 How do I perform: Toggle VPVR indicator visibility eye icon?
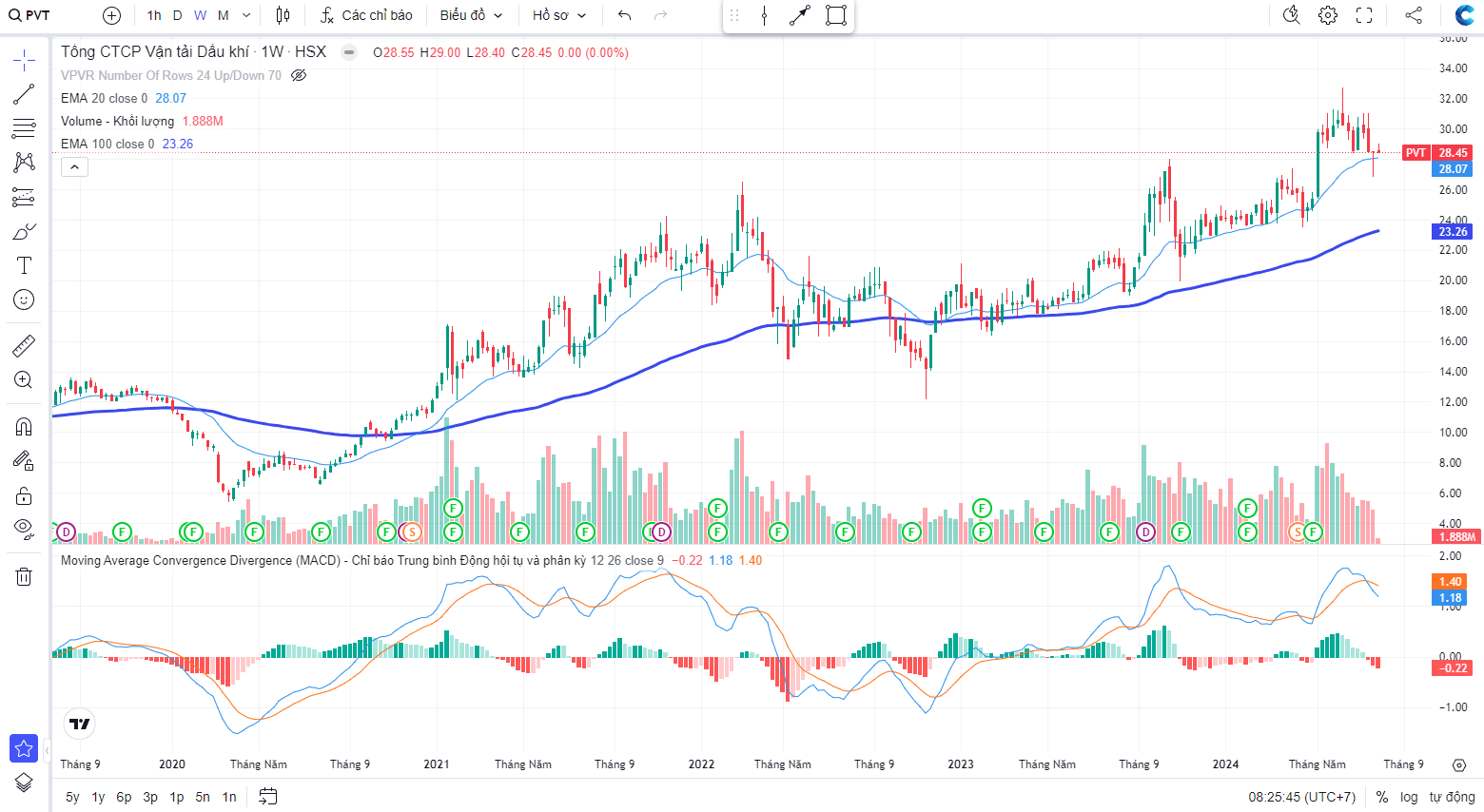299,75
